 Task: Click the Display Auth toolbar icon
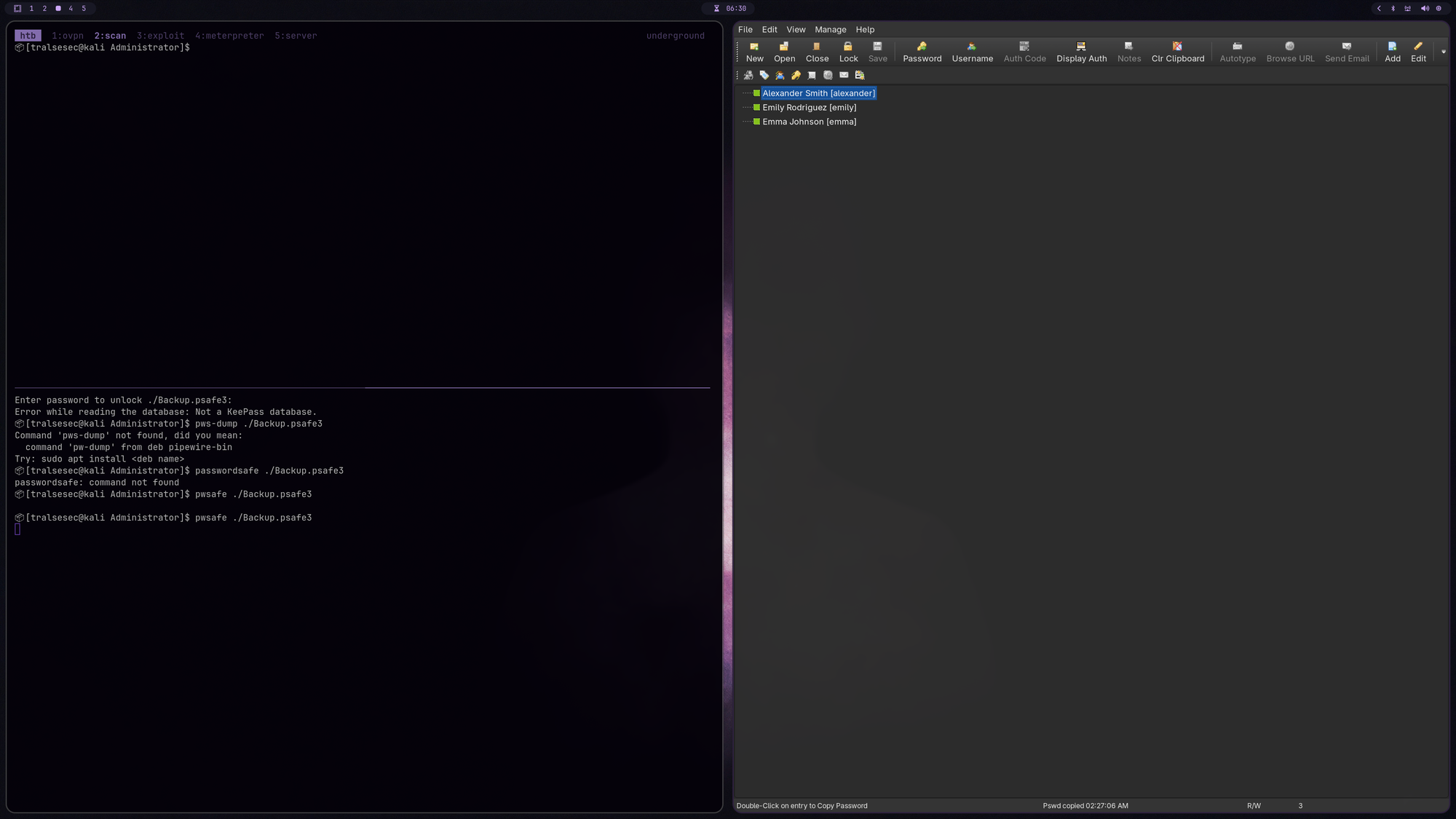(1081, 51)
